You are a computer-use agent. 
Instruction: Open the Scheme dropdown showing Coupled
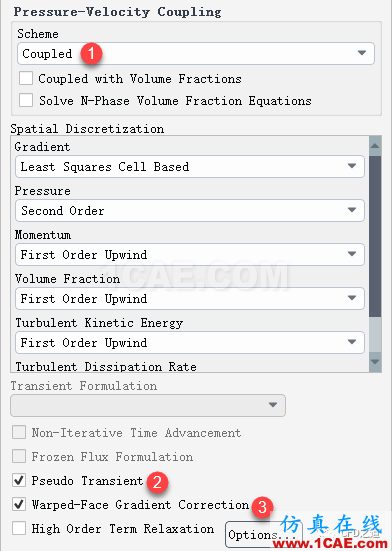[x=196, y=53]
